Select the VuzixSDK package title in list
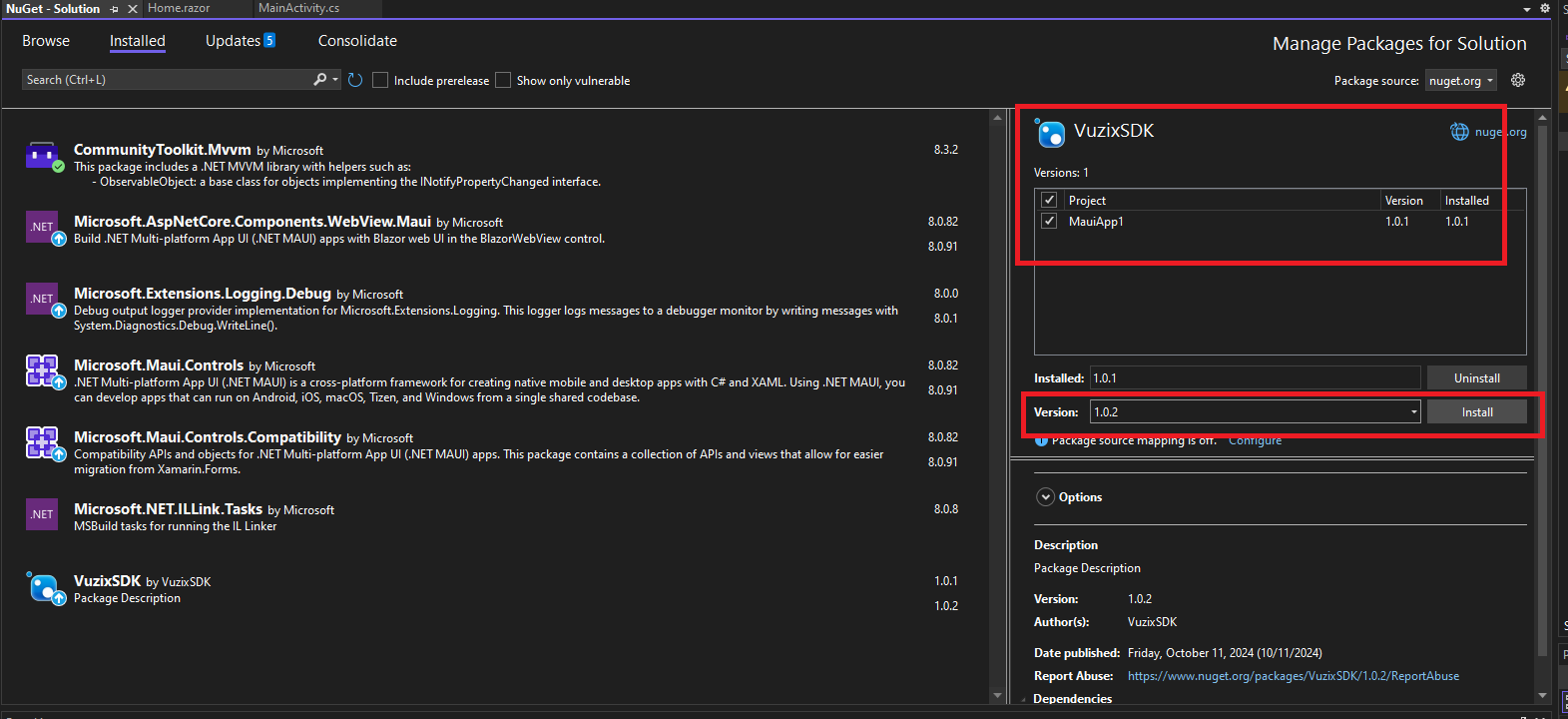The width and height of the screenshot is (1568, 719). (x=107, y=581)
